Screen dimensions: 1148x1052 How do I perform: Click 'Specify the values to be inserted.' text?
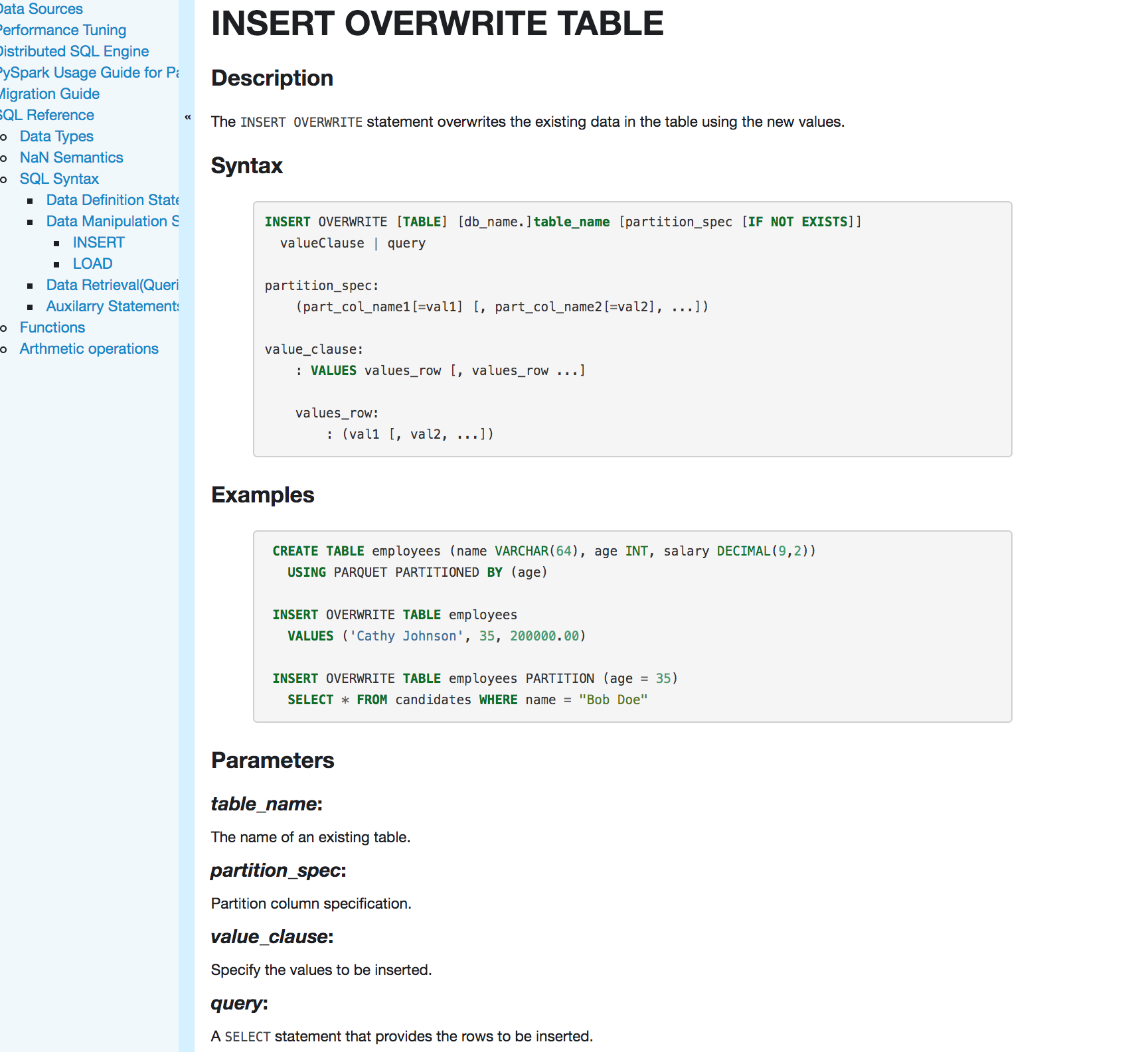pos(321,970)
